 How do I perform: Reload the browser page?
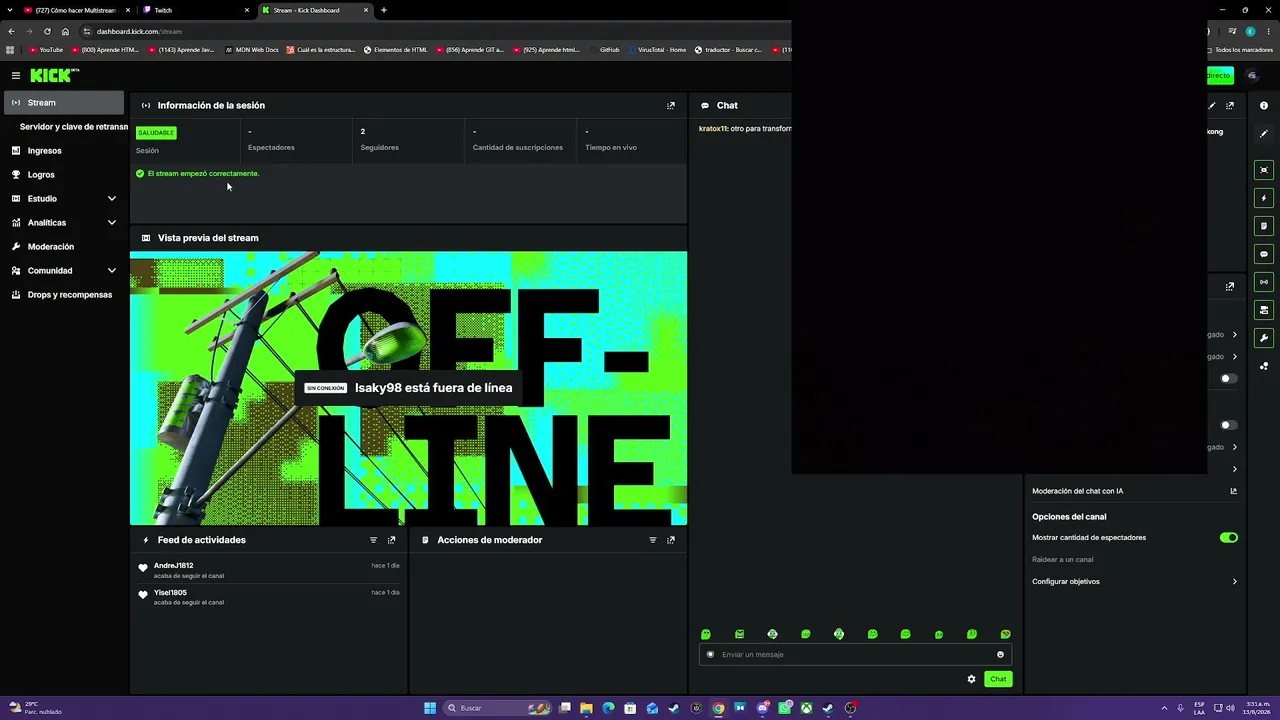[47, 31]
